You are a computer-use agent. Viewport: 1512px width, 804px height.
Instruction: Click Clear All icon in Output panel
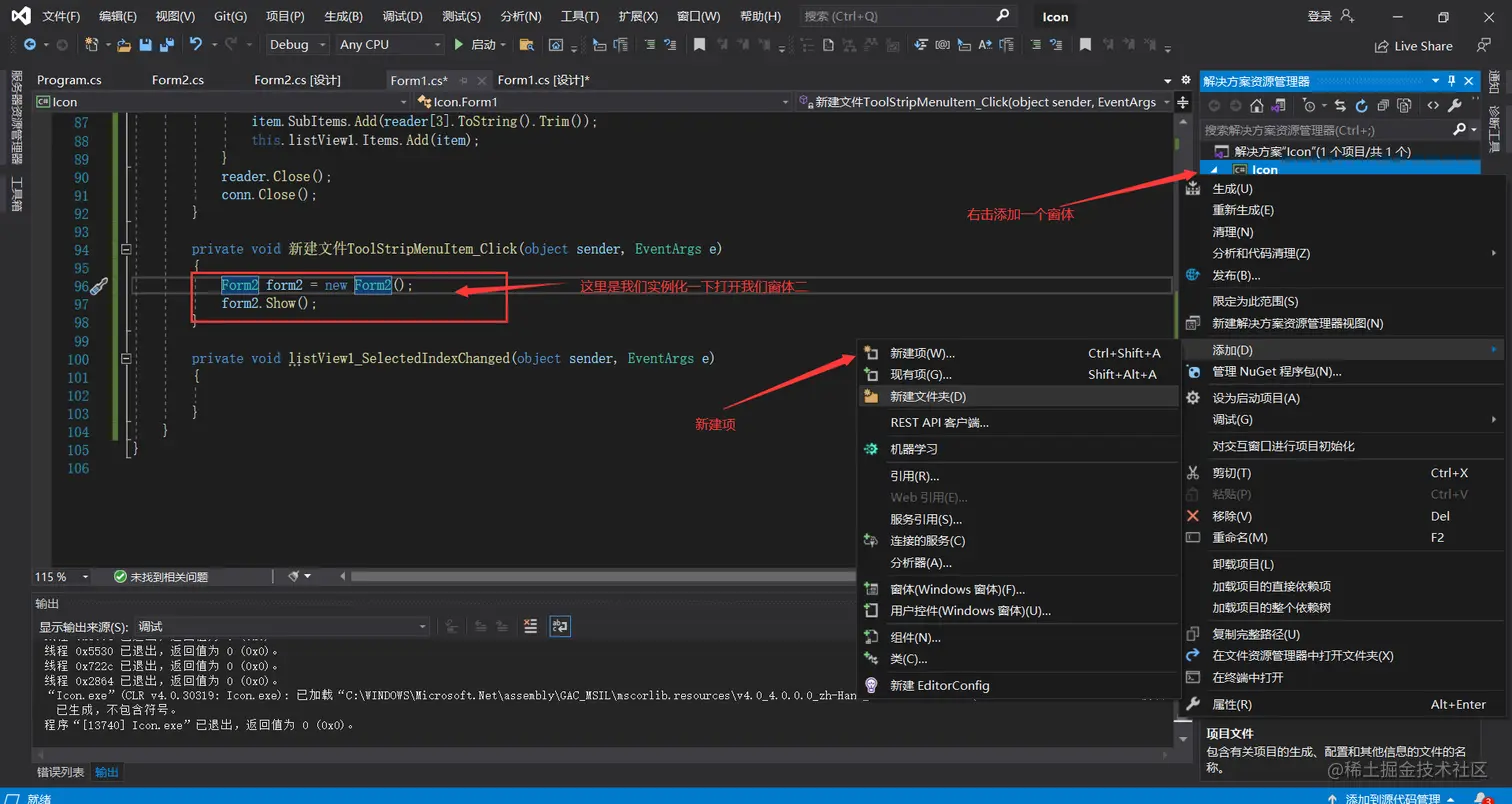(530, 626)
